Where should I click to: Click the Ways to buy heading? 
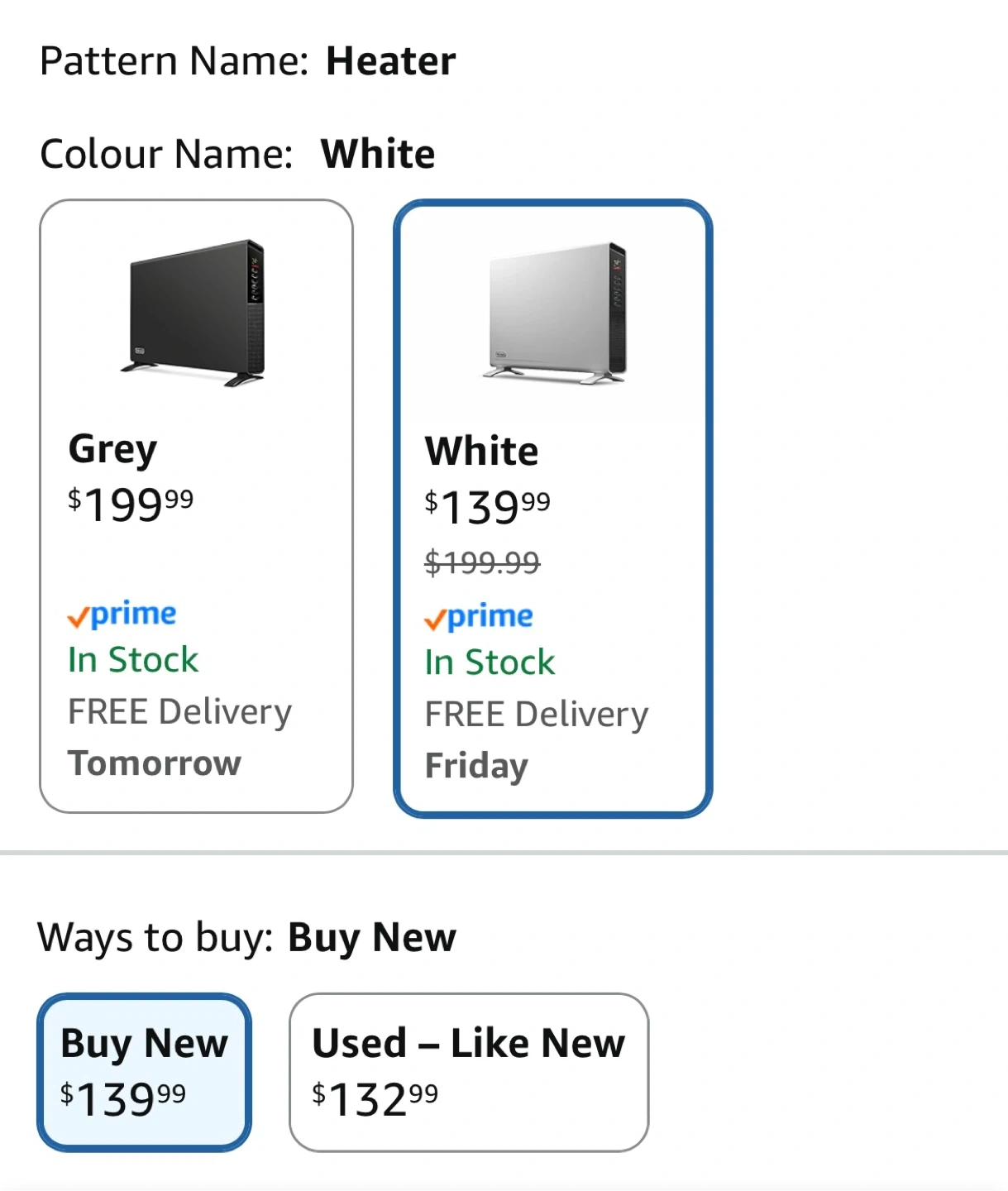click(155, 938)
